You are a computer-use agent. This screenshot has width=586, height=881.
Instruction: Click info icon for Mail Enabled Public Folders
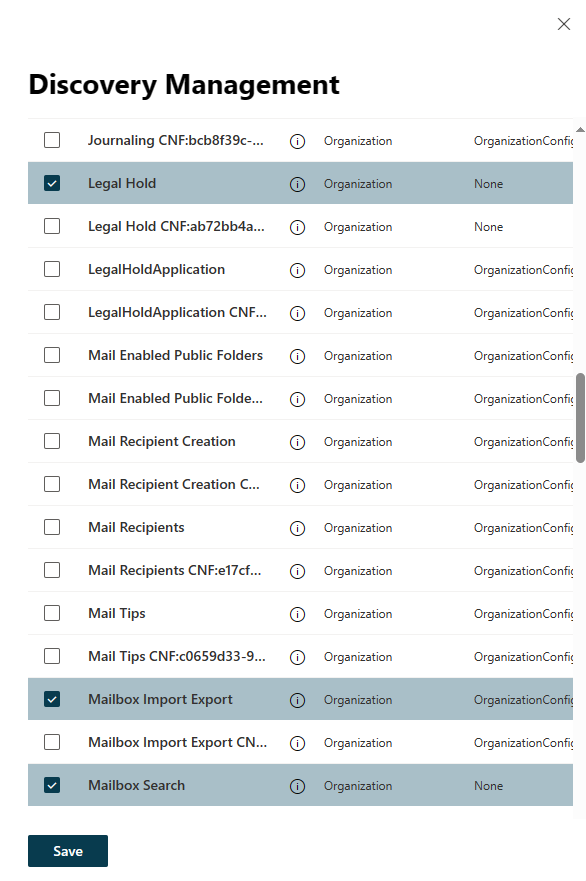pyautogui.click(x=297, y=356)
